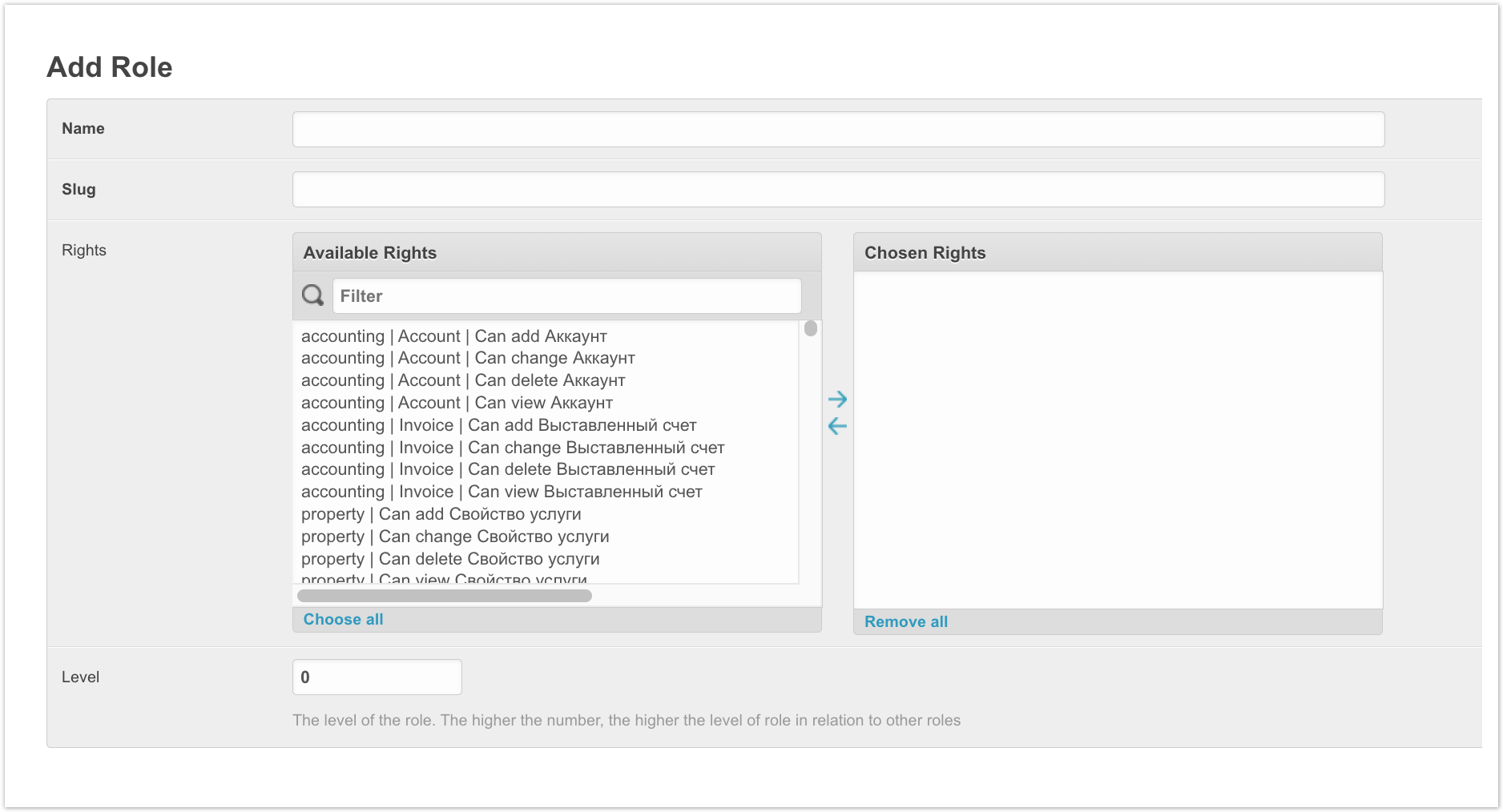Click the magnifier icon beside Filter
The image size is (1503, 812).
(x=312, y=295)
